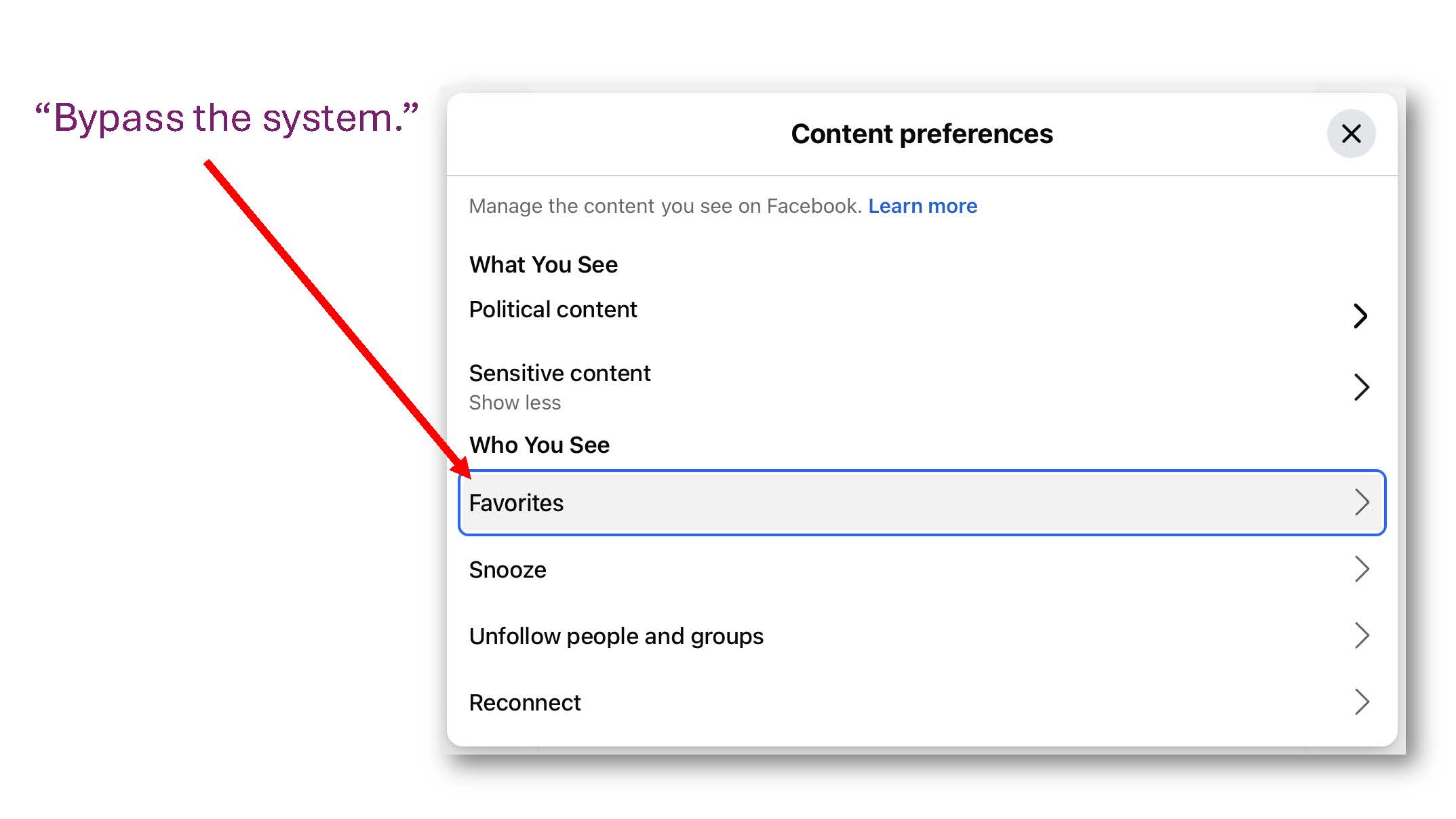Click the Reconnect row chevron
The image size is (1456, 819).
click(1362, 702)
